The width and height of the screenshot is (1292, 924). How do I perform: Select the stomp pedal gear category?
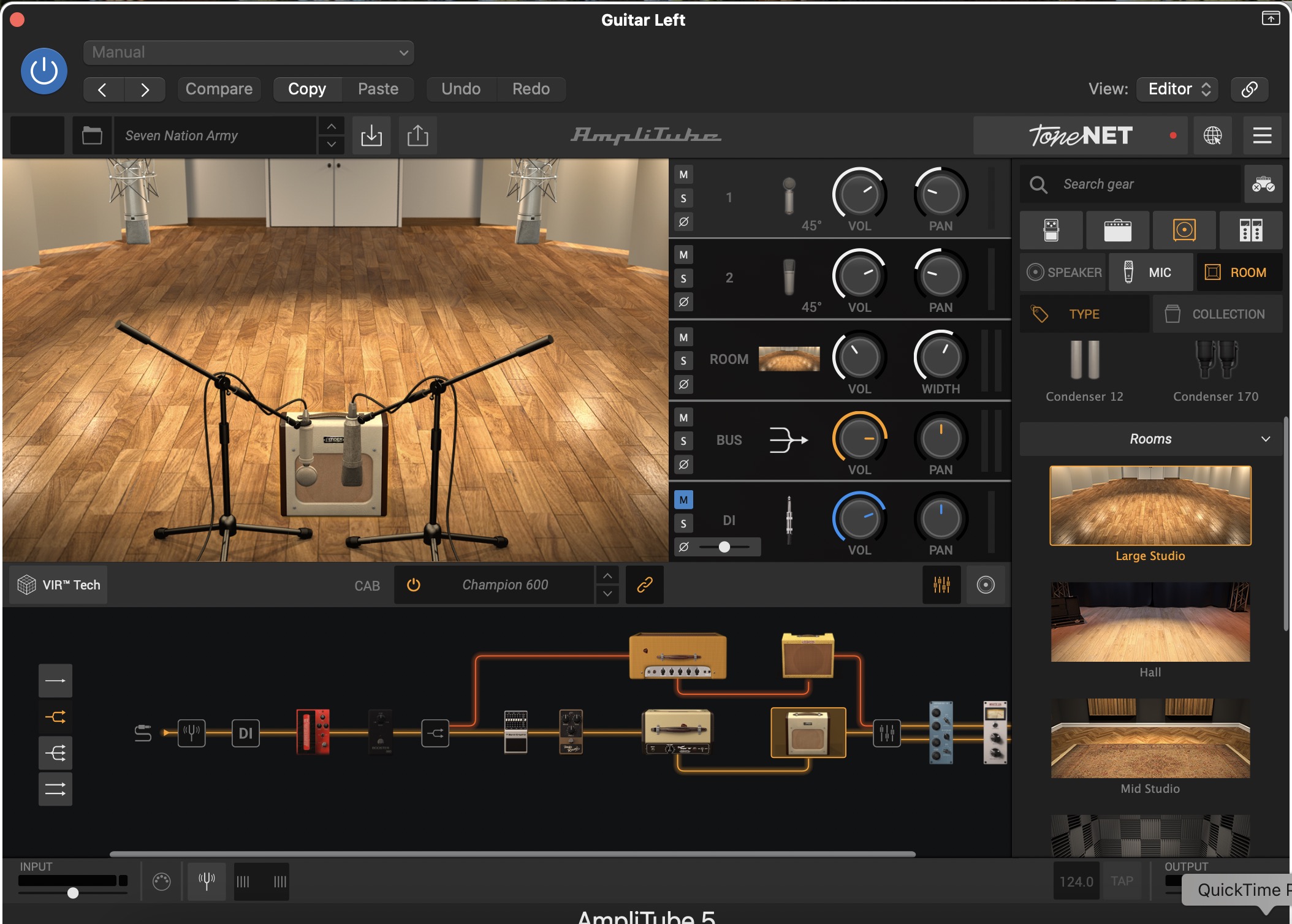click(1051, 230)
